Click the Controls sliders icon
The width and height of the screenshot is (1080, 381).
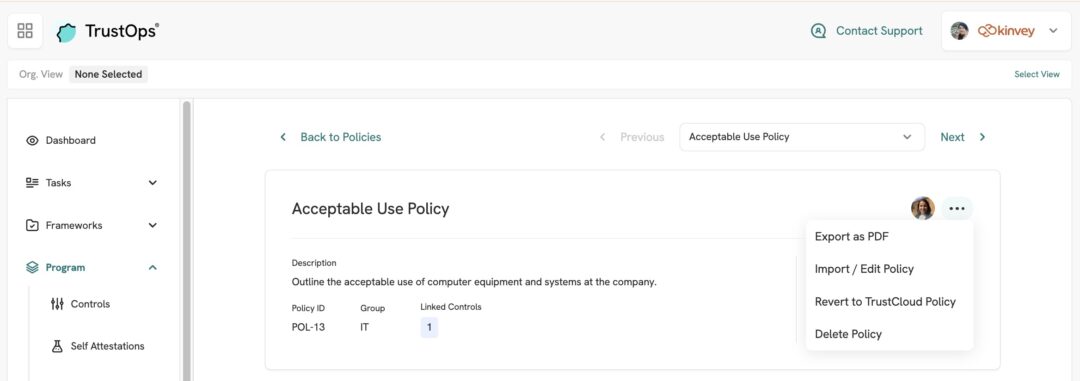pyautogui.click(x=57, y=304)
